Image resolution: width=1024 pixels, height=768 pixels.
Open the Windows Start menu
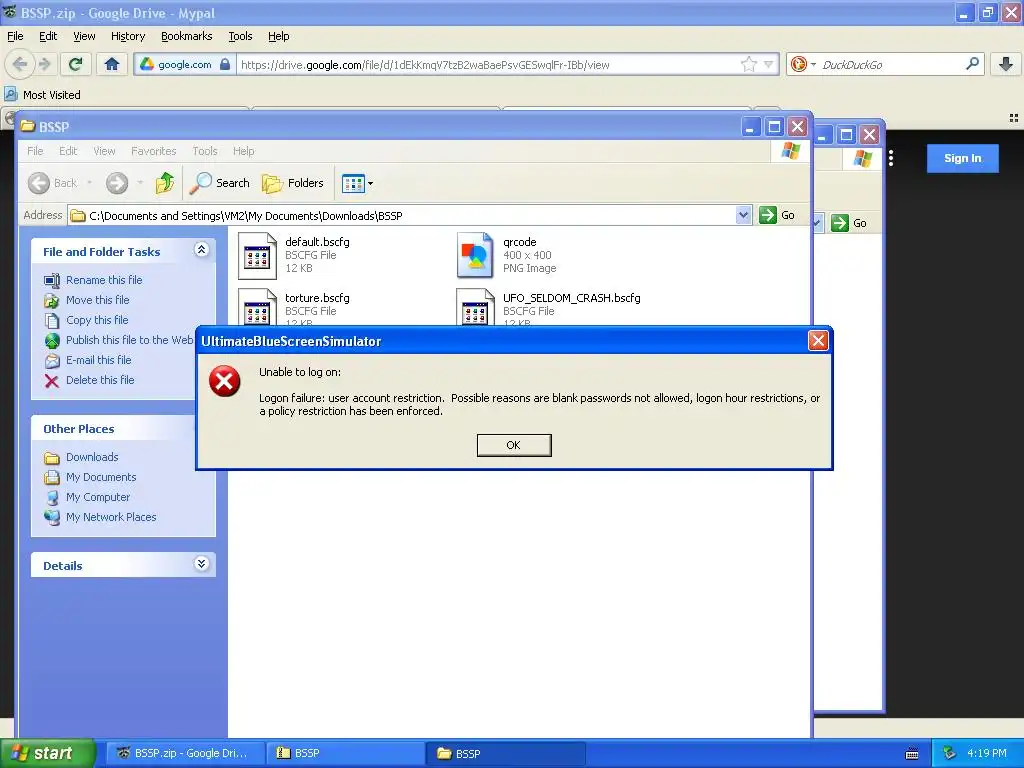pyautogui.click(x=47, y=753)
